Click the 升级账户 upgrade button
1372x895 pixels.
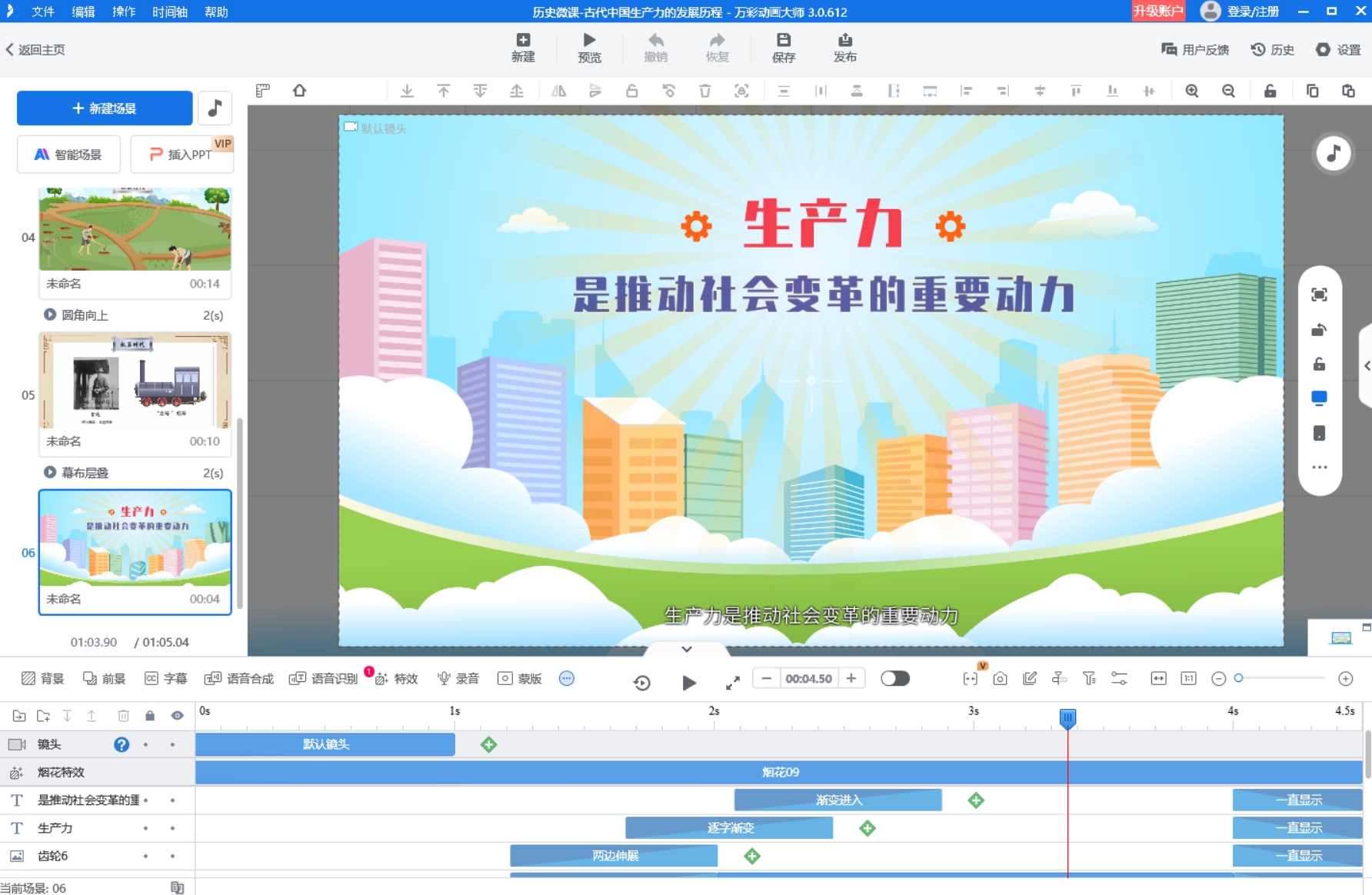[x=1157, y=11]
